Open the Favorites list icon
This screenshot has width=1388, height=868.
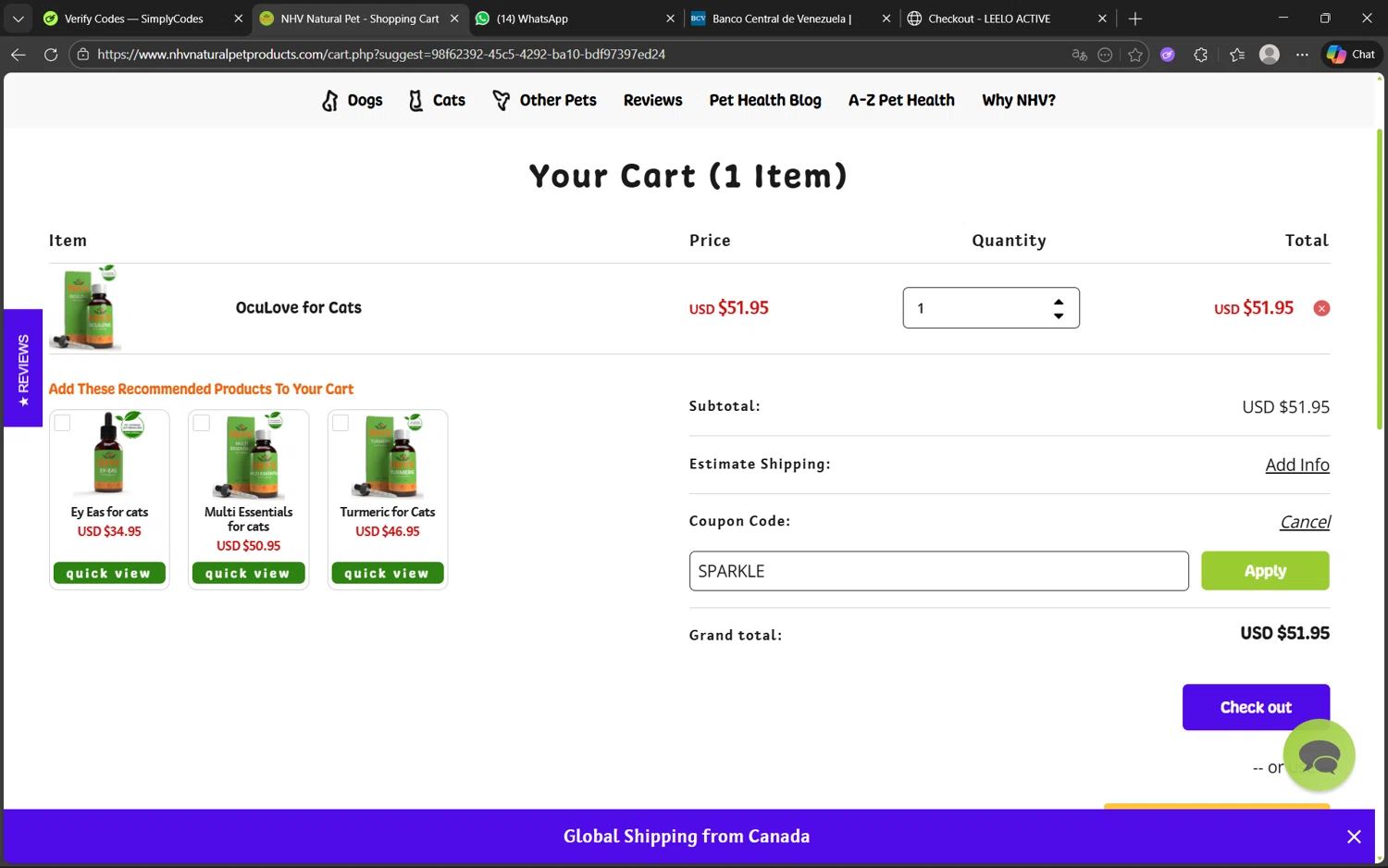pos(1237,55)
